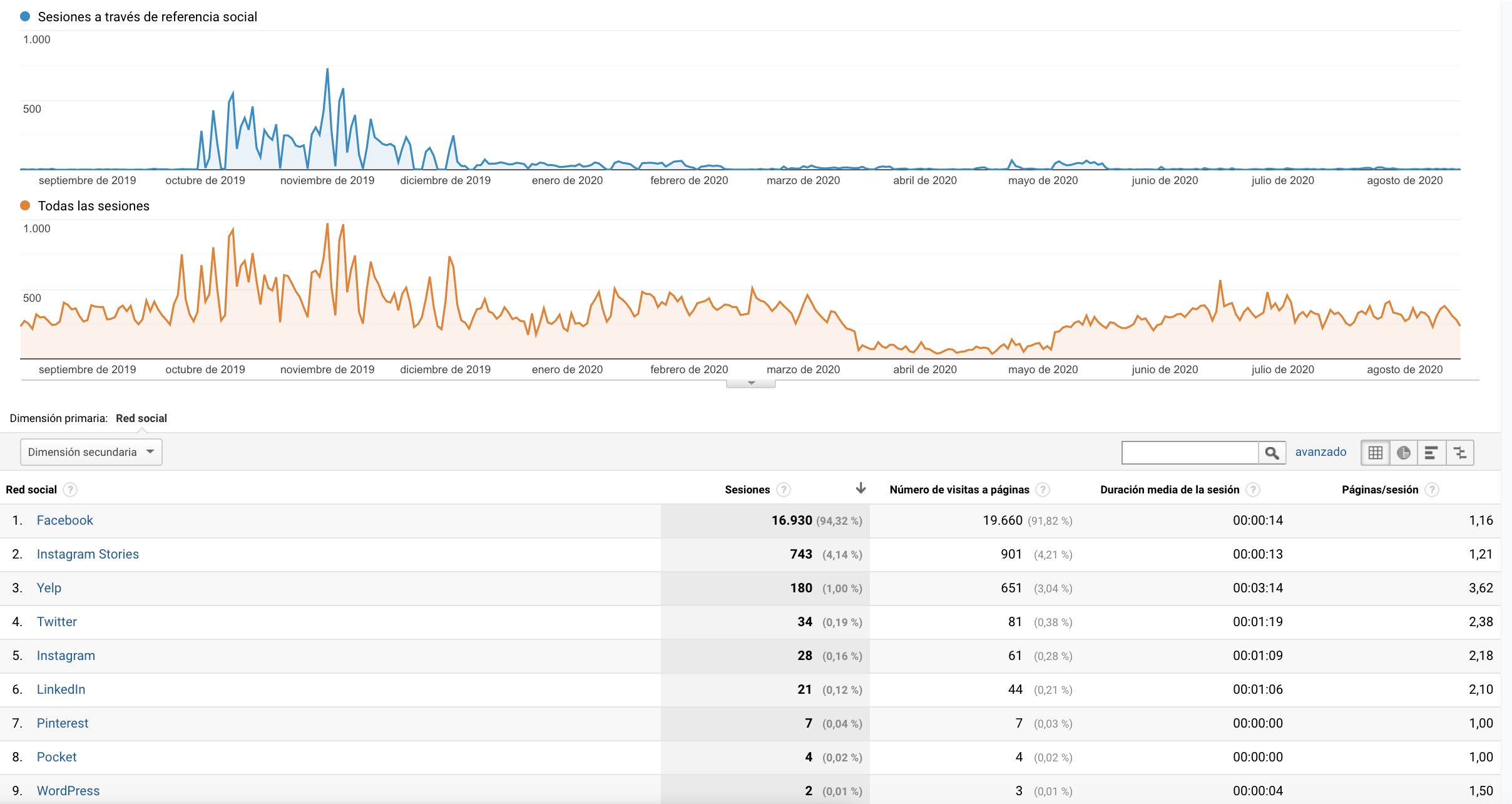Select the performance bar view icon
Screen dimensions: 1512x804
click(x=1431, y=453)
